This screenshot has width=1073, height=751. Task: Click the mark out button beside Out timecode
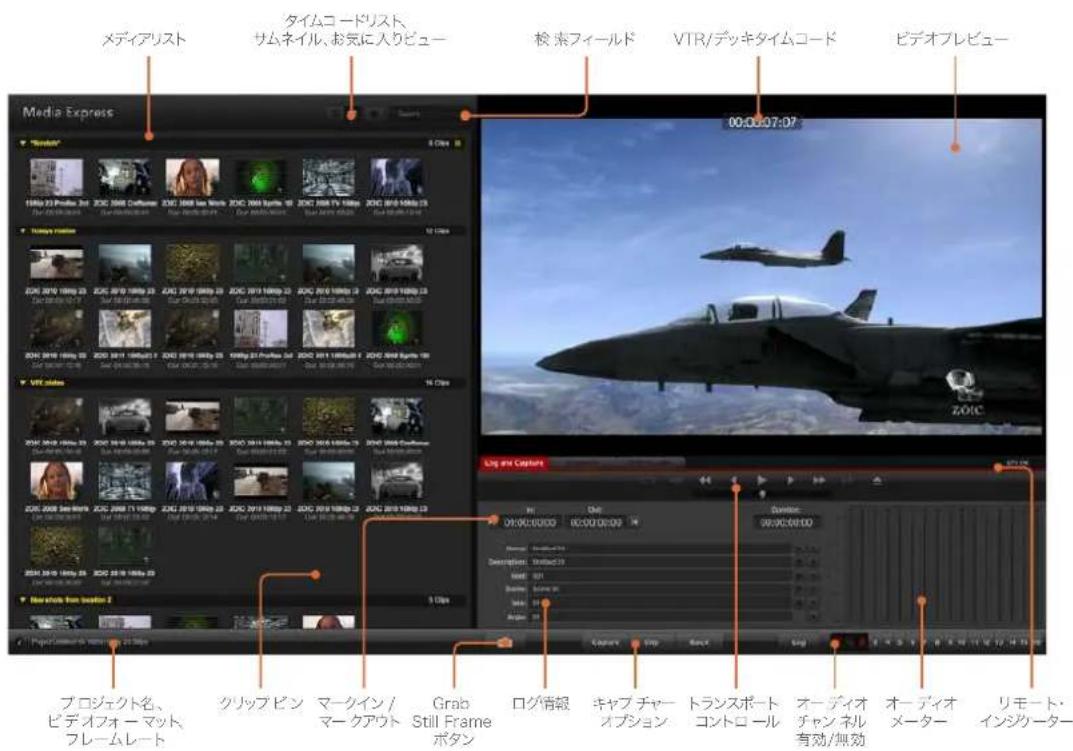coord(634,522)
